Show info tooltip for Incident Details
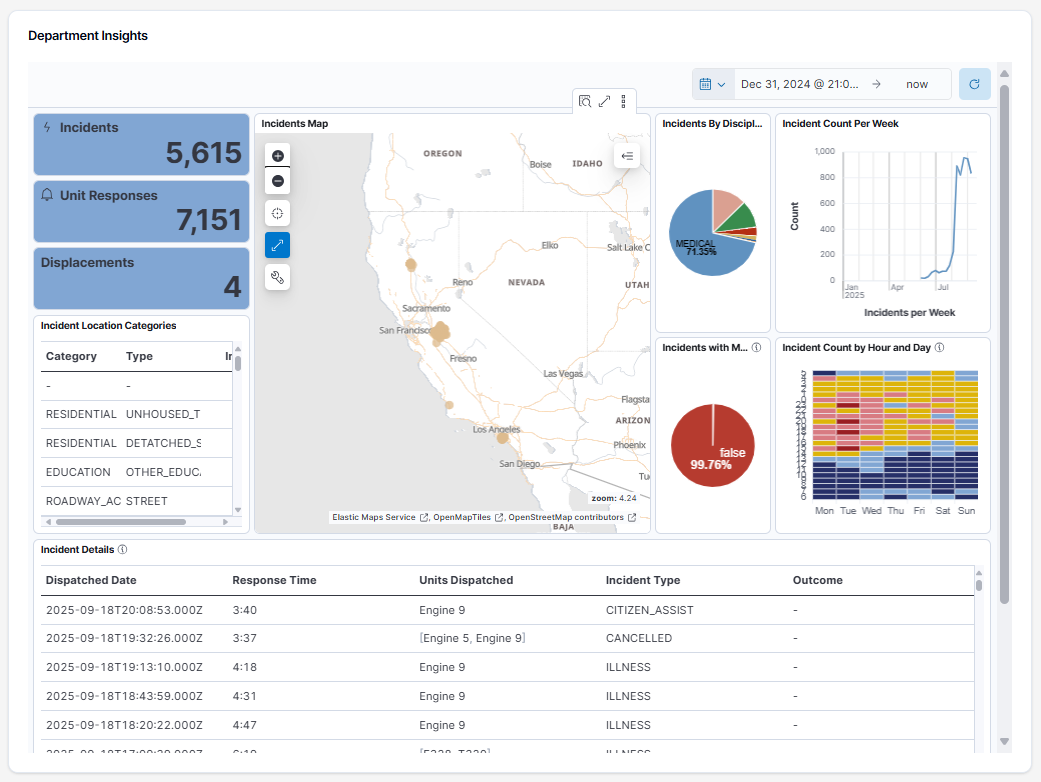 pos(122,549)
